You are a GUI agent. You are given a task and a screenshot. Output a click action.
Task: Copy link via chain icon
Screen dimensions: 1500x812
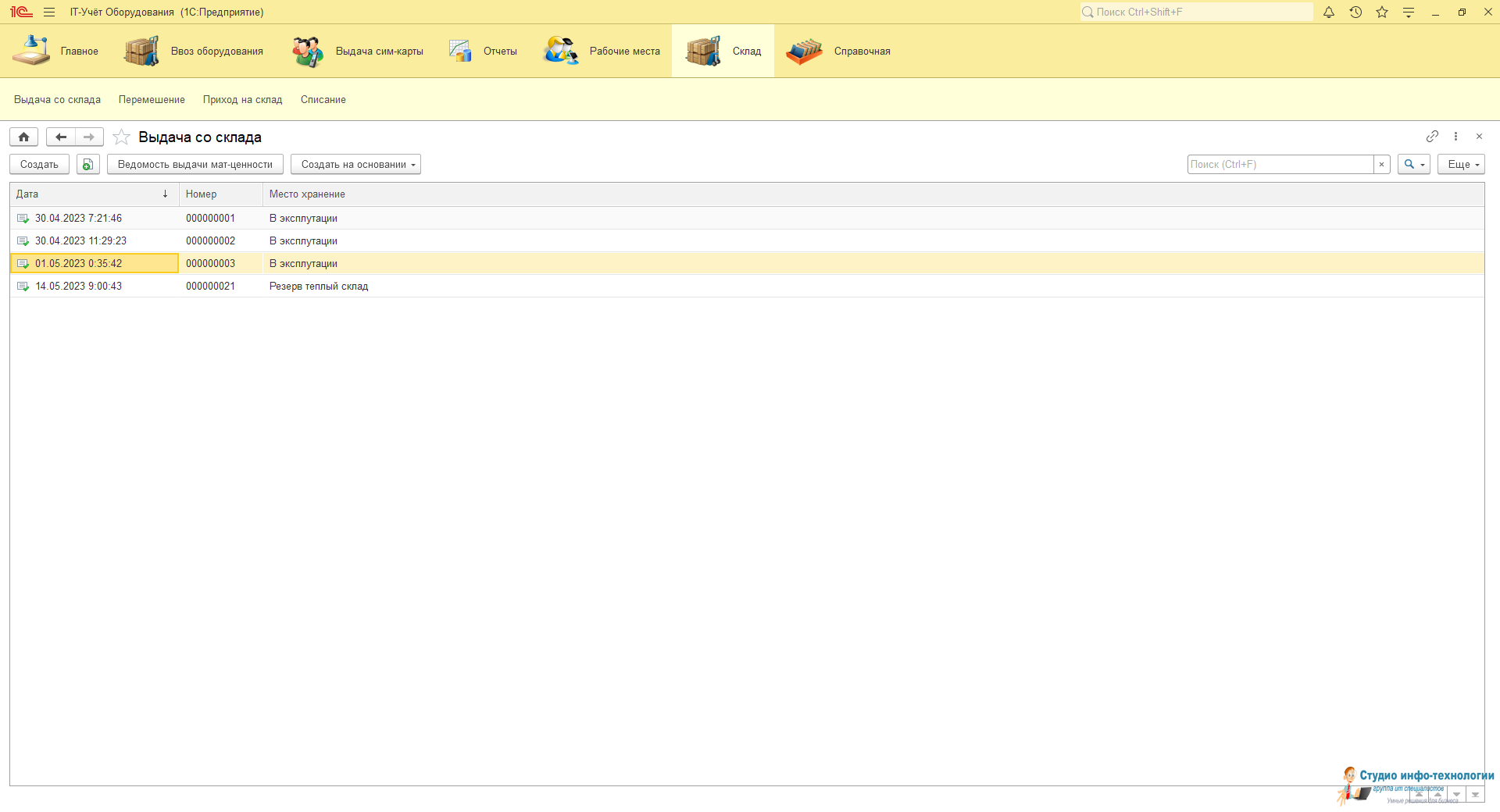1432,137
